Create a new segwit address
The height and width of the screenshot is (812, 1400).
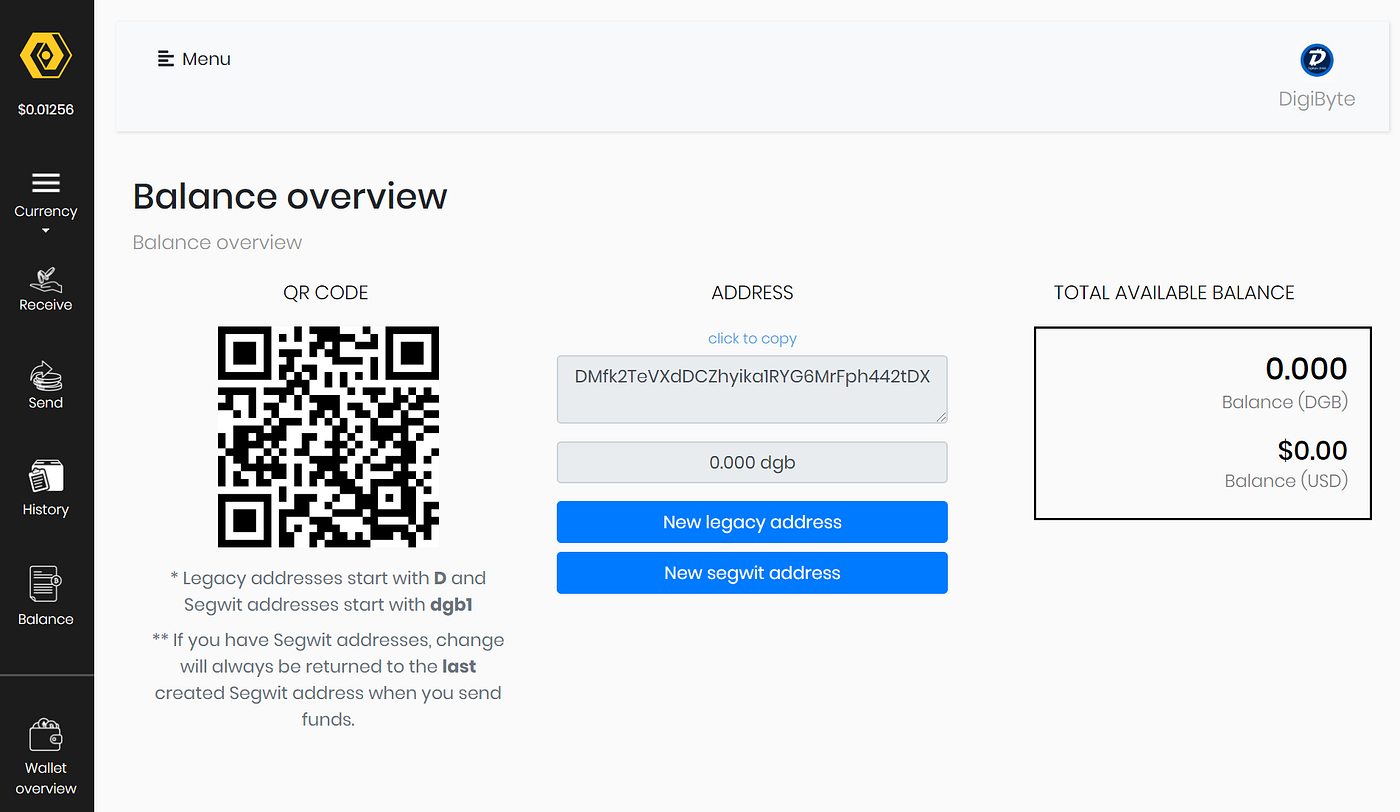(x=752, y=573)
